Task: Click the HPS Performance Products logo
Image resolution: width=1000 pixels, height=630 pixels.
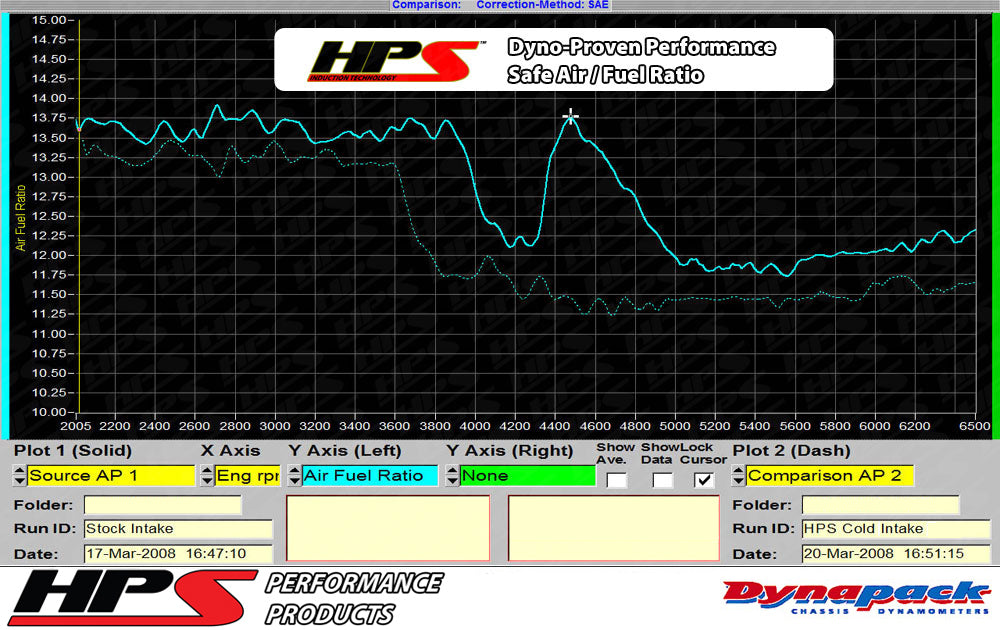Action: pyautogui.click(x=220, y=595)
